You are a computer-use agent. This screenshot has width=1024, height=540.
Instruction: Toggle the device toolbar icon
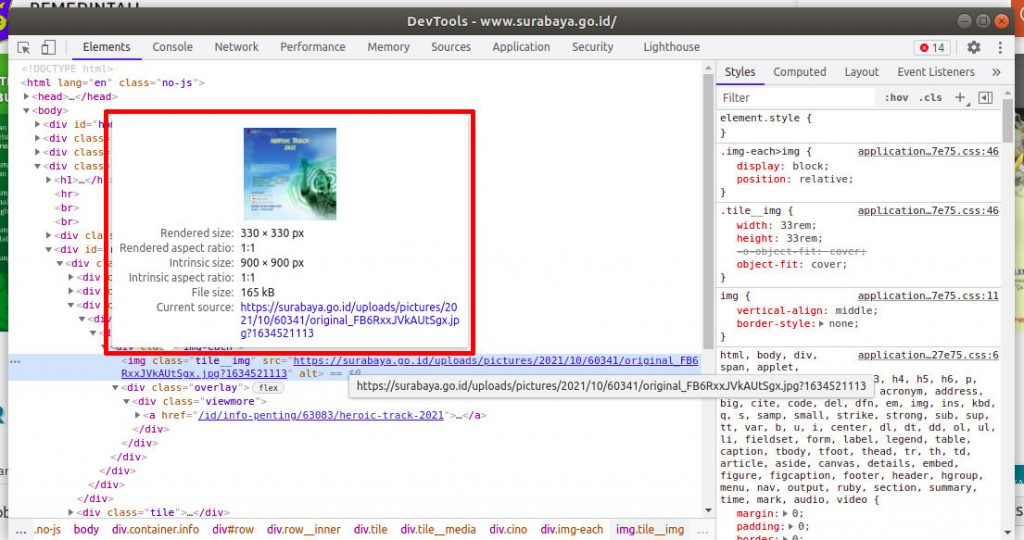point(48,47)
